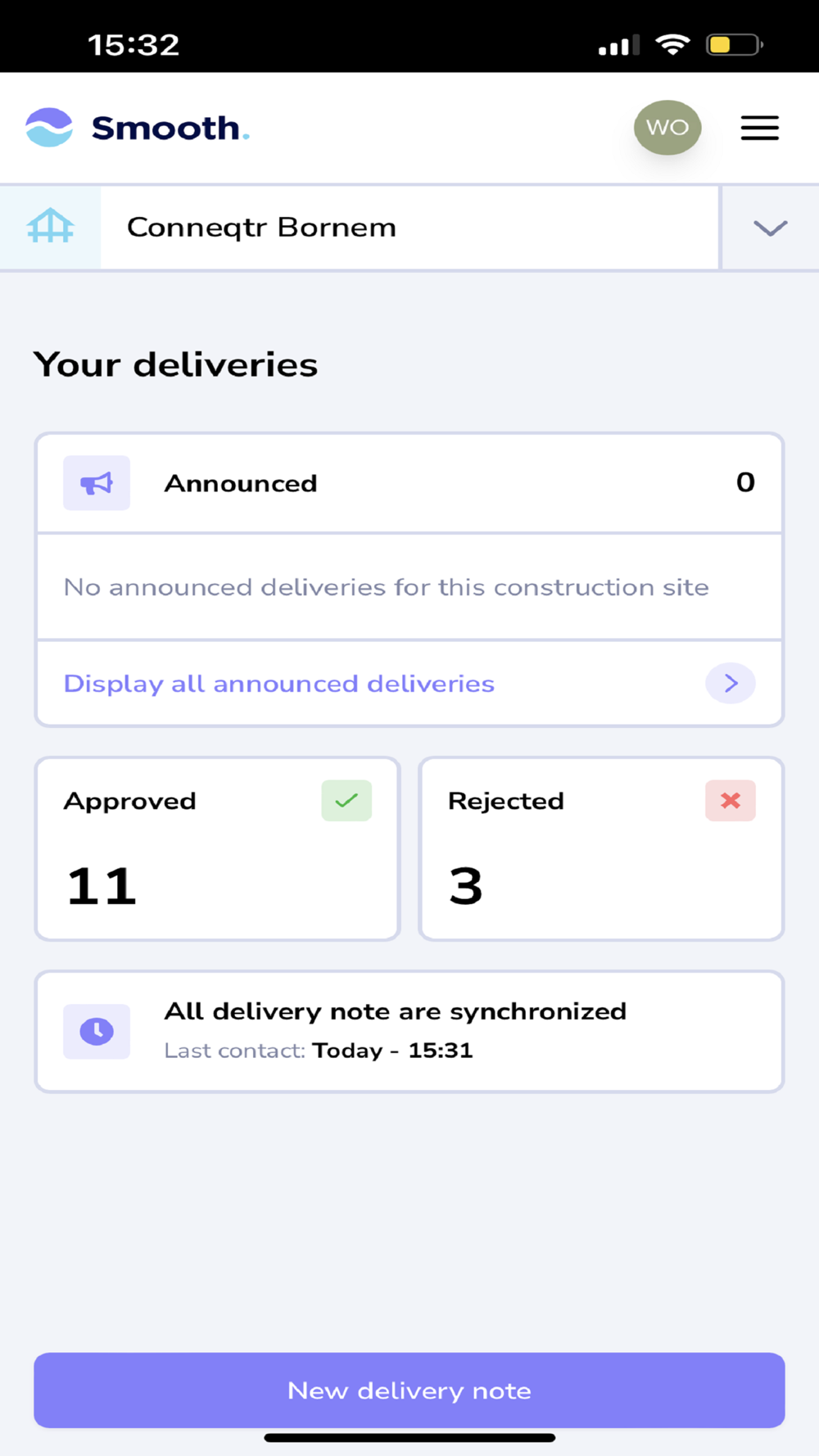Tap the clock synchronization icon
The width and height of the screenshot is (819, 1456).
97,1032
